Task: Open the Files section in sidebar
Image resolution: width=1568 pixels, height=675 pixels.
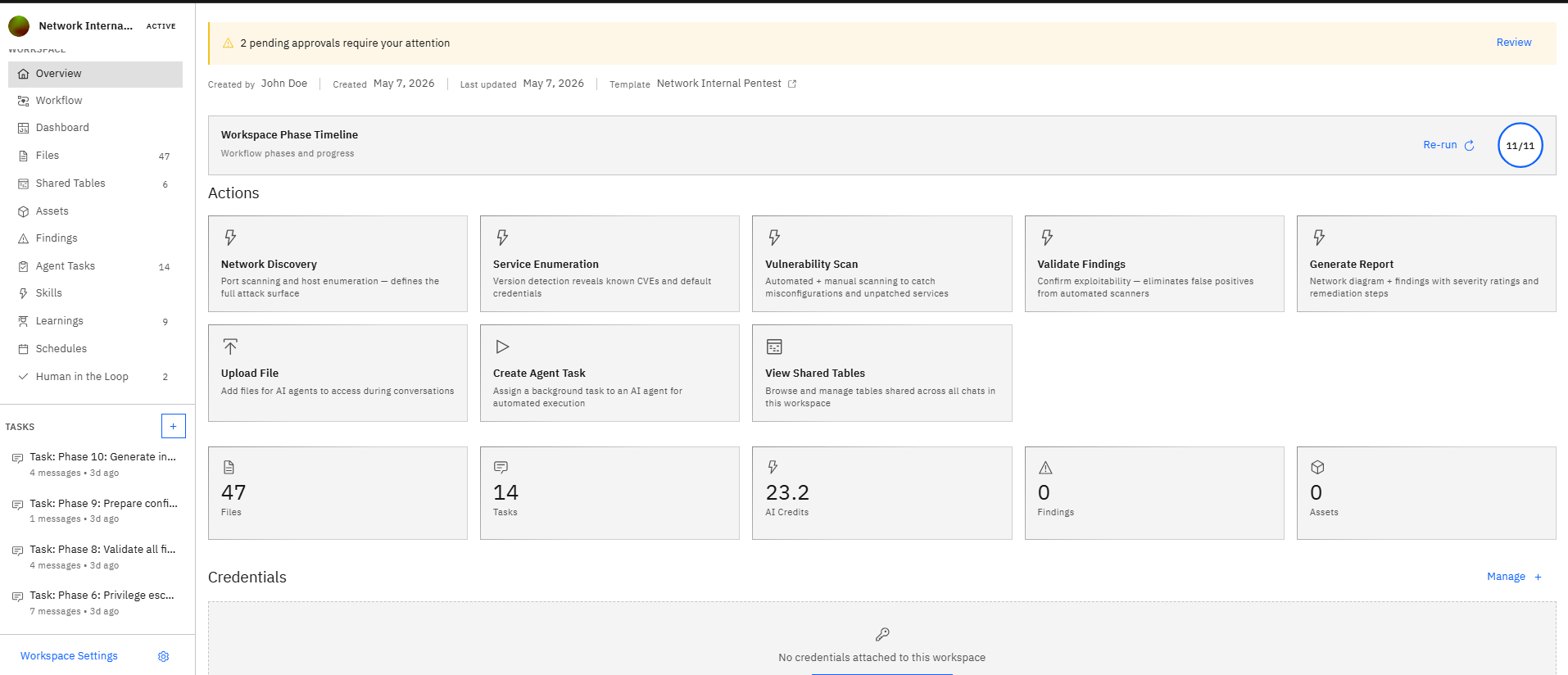Action: tap(95, 156)
